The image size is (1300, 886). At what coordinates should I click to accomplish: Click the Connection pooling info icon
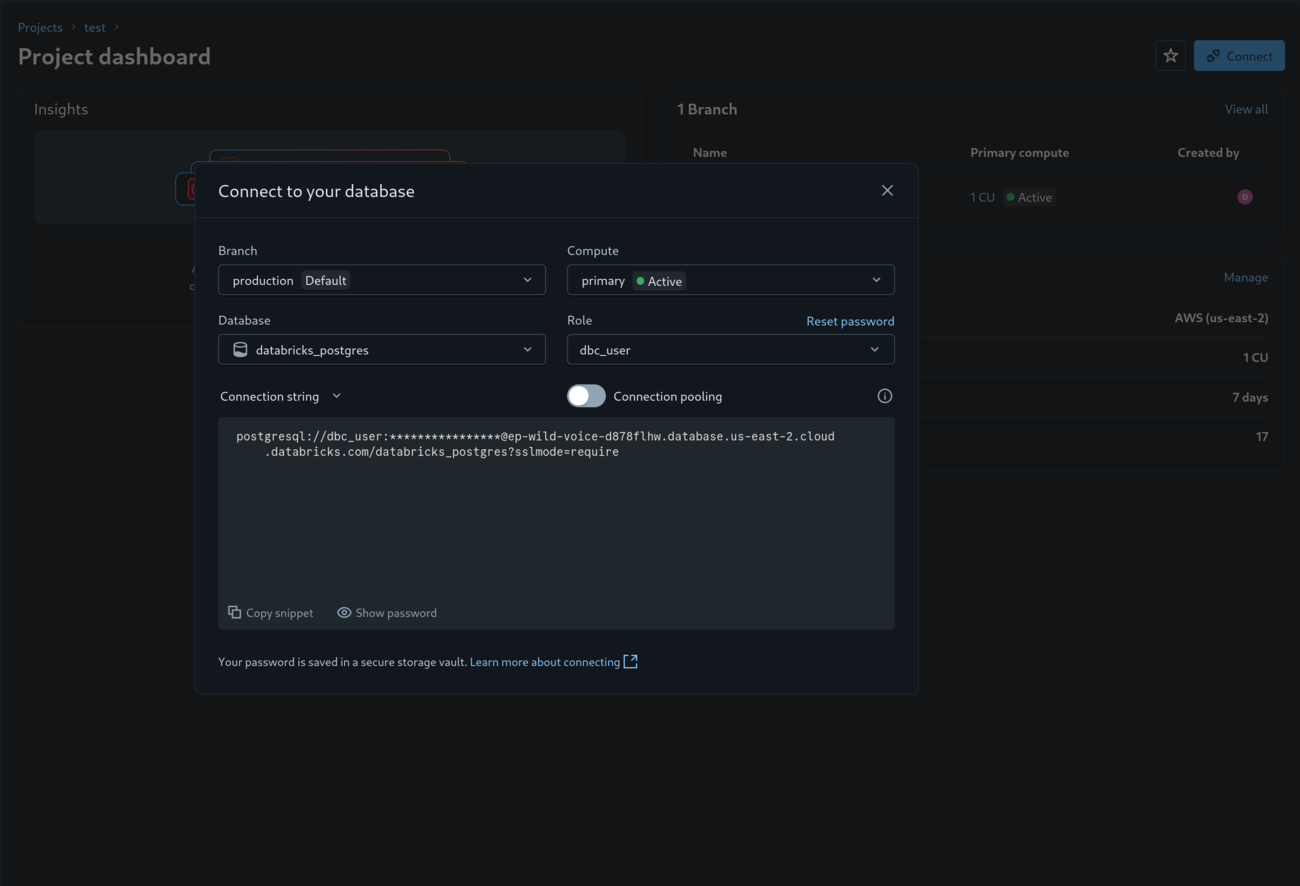point(884,396)
